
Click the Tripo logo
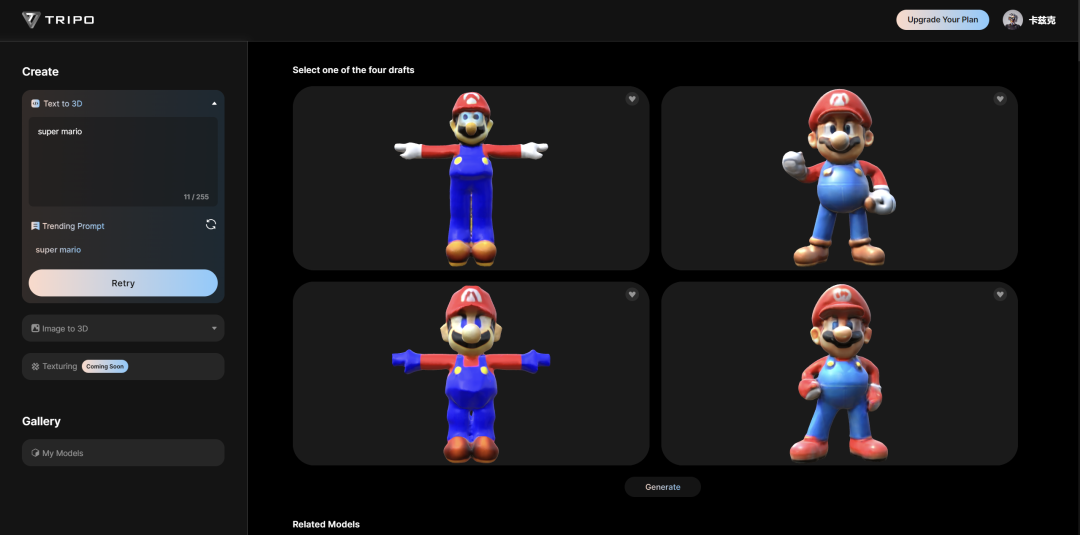(x=58, y=20)
